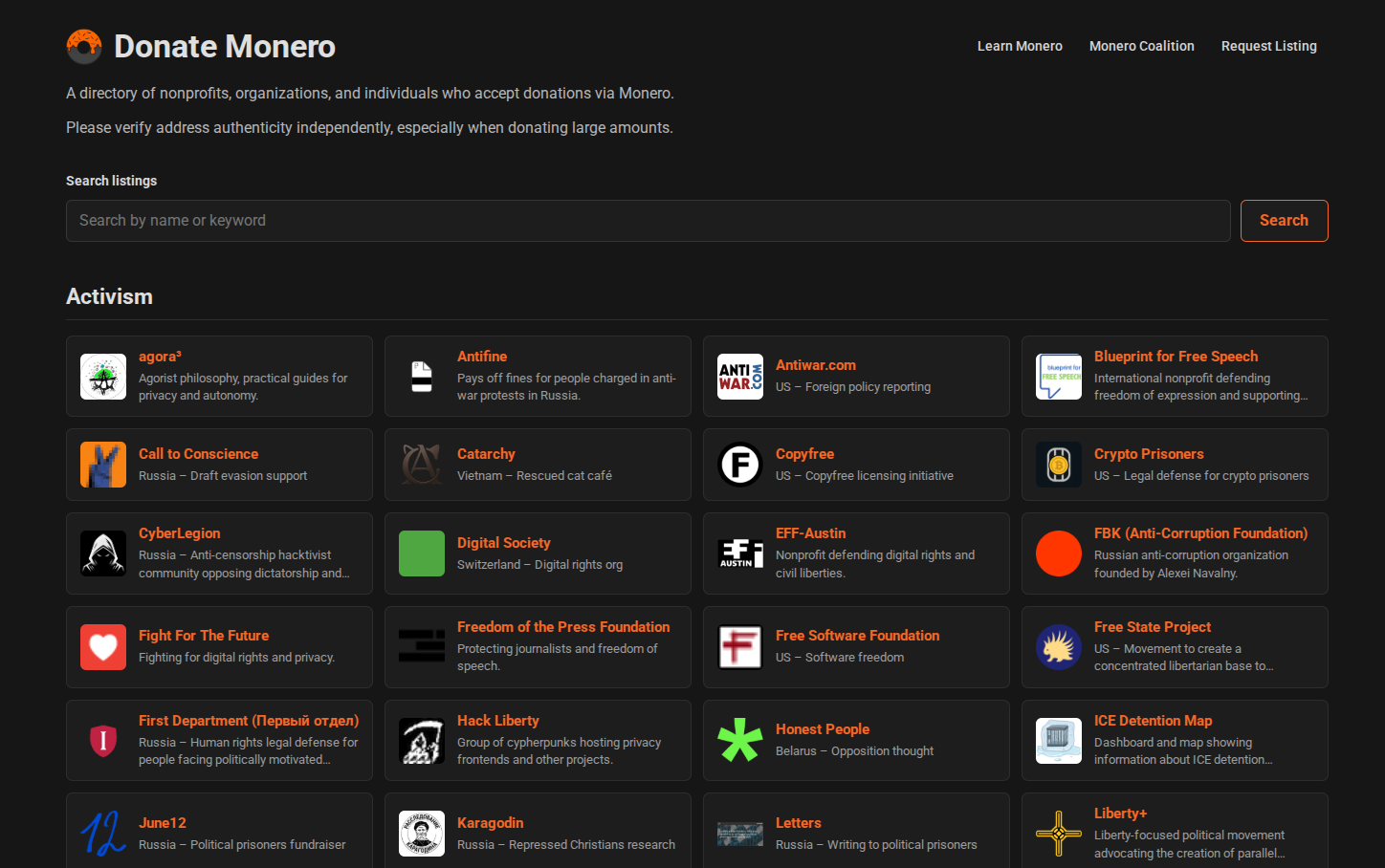The height and width of the screenshot is (868, 1385).
Task: Click the Freedom of the Press Foundation logo
Action: click(422, 647)
